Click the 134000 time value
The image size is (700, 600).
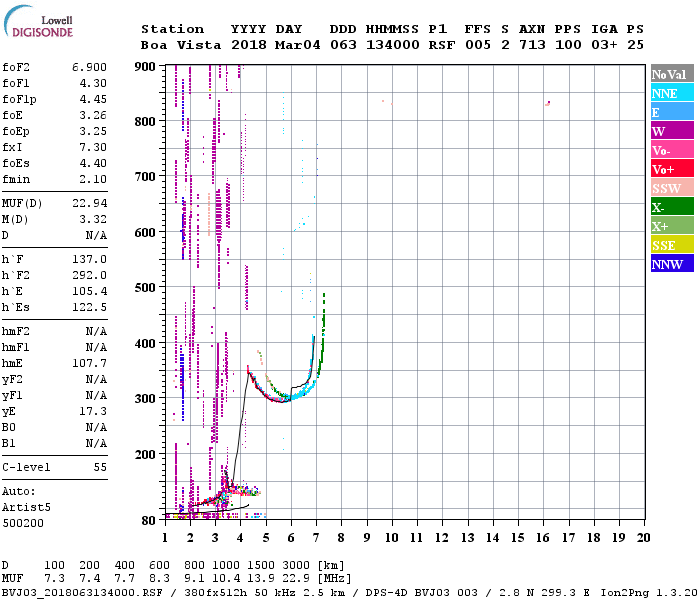[x=392, y=45]
